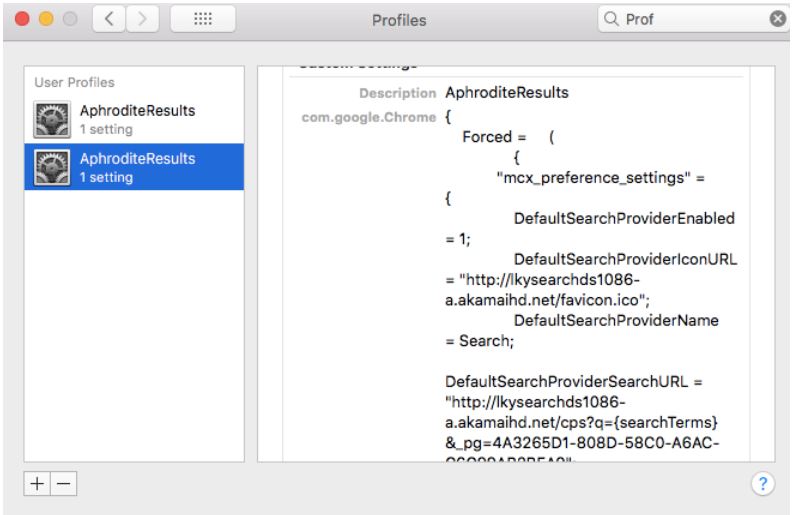Focus the search field containing "Prof"
The width and height of the screenshot is (792, 515).
pyautogui.click(x=690, y=19)
